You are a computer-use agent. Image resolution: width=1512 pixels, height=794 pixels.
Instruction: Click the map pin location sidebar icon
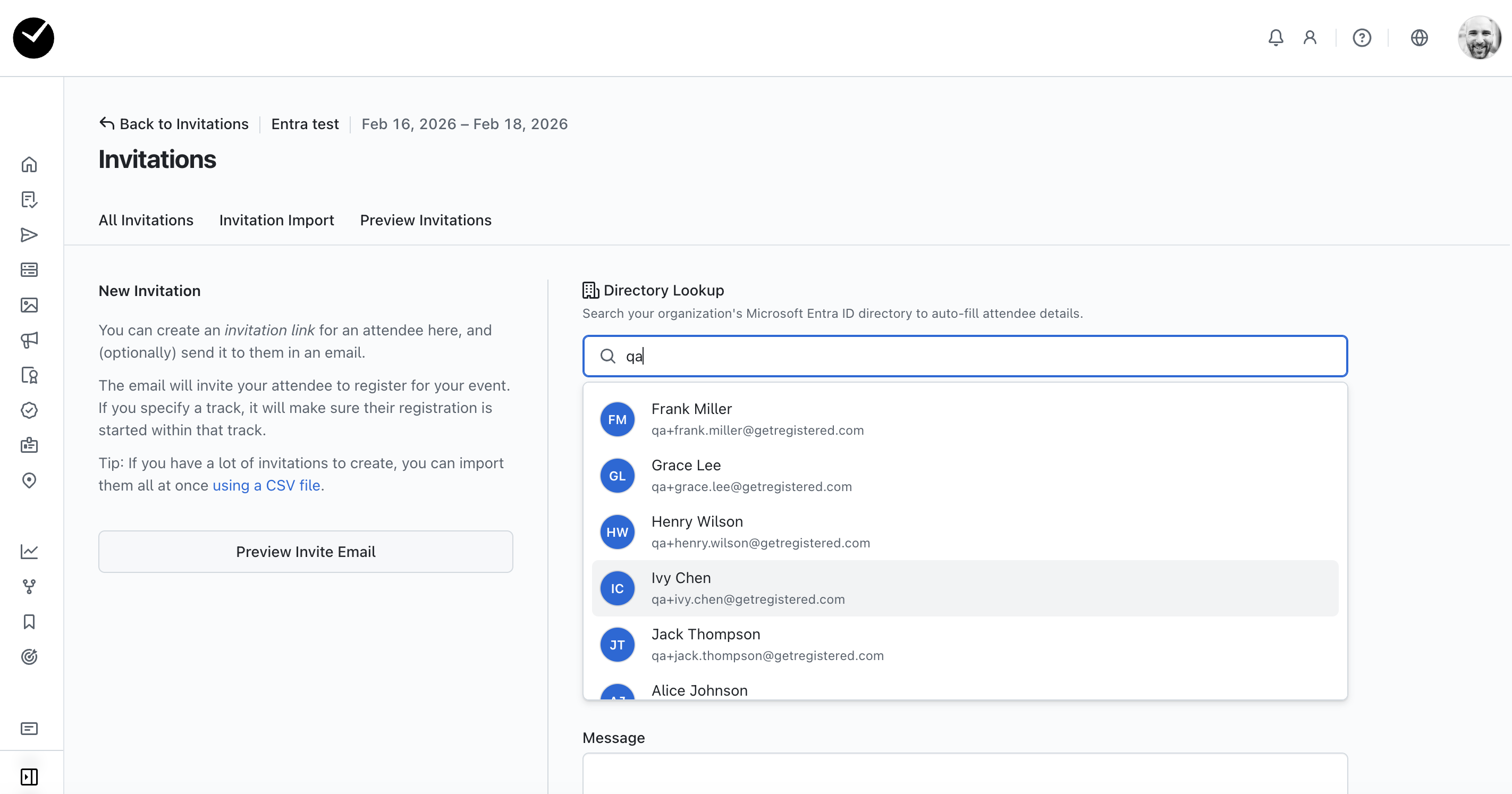point(29,480)
